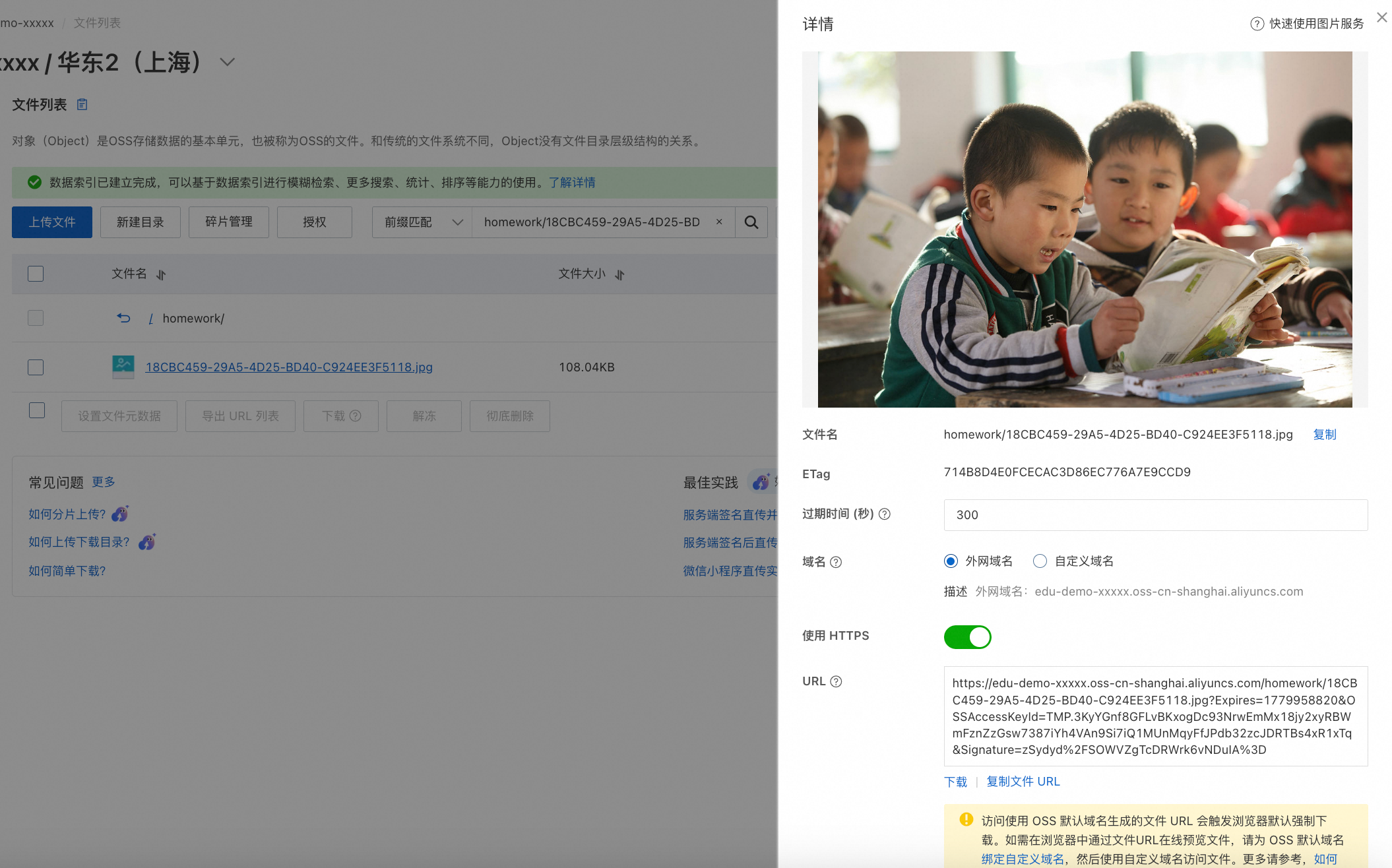1392x868 pixels.
Task: Select the 自定义域名 radio button
Action: point(1040,561)
